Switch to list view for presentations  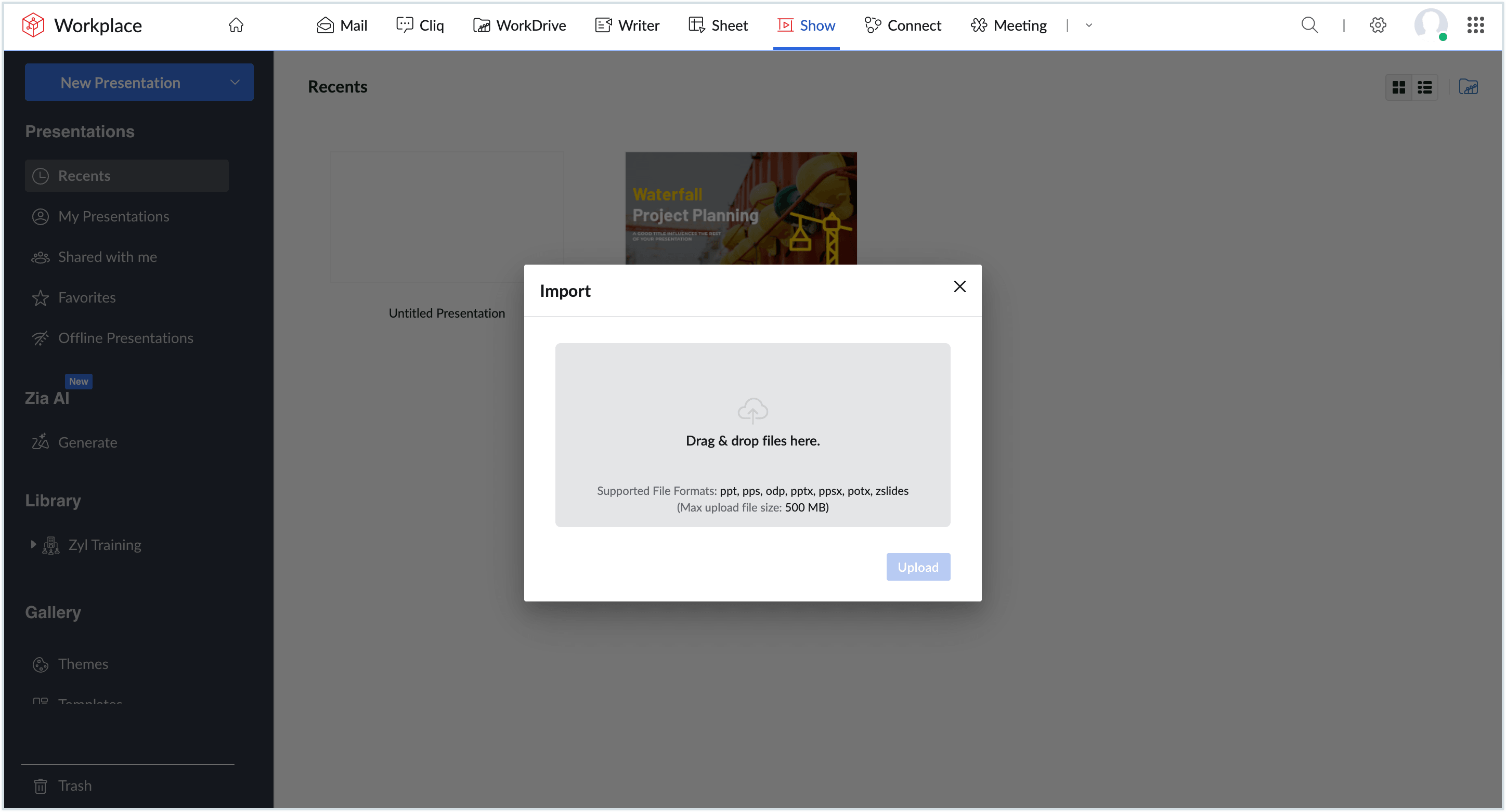(1425, 86)
